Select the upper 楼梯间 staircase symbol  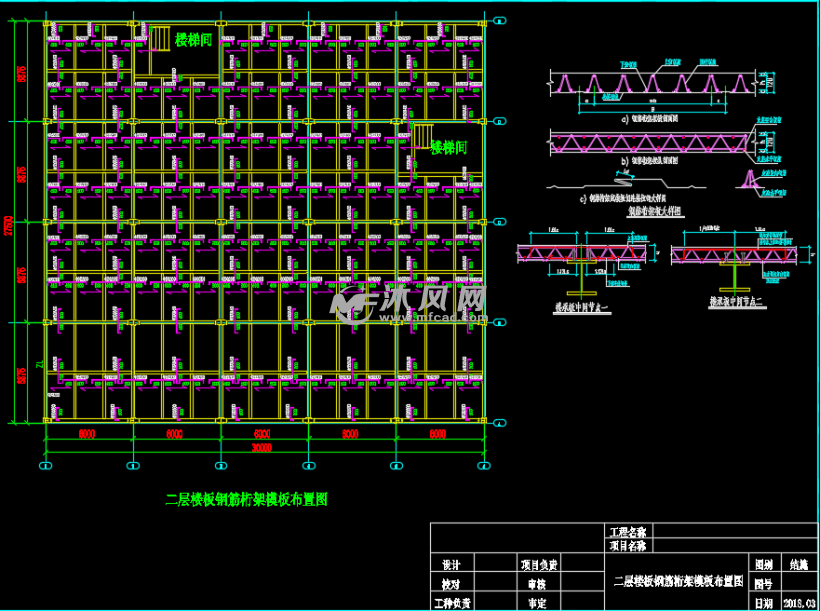(161, 40)
